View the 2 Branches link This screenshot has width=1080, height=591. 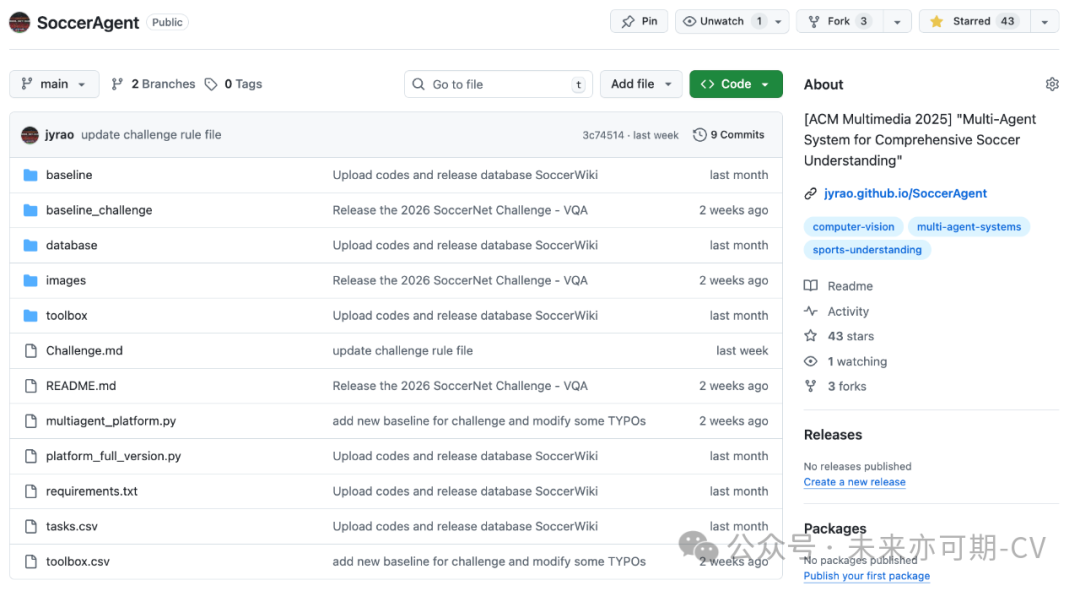(x=154, y=84)
